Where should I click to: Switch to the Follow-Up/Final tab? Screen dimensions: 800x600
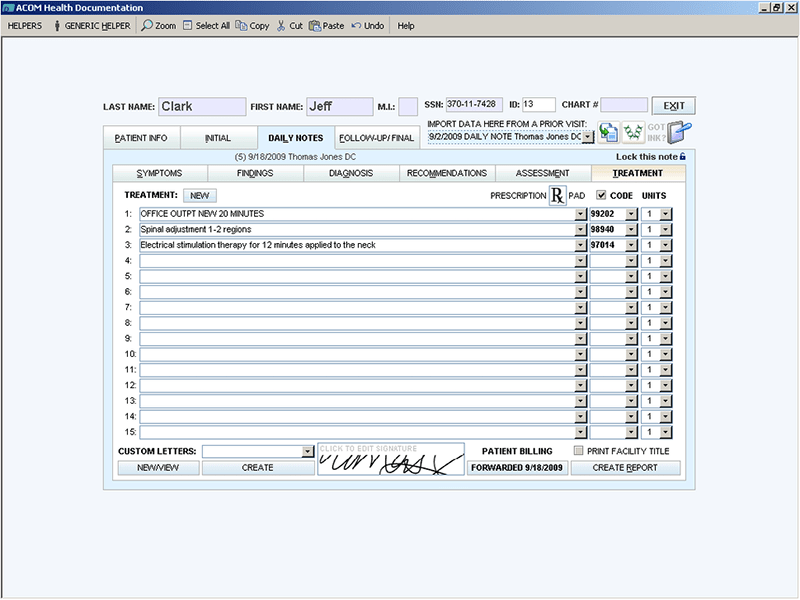pos(377,138)
